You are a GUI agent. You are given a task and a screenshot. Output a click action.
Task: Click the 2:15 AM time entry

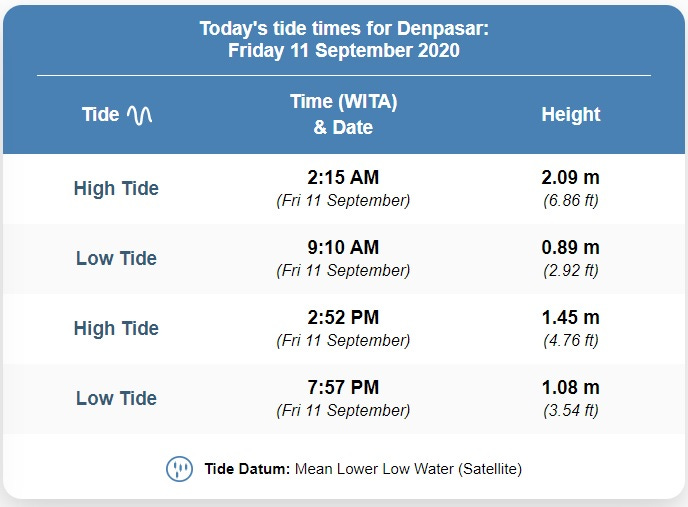[343, 177]
